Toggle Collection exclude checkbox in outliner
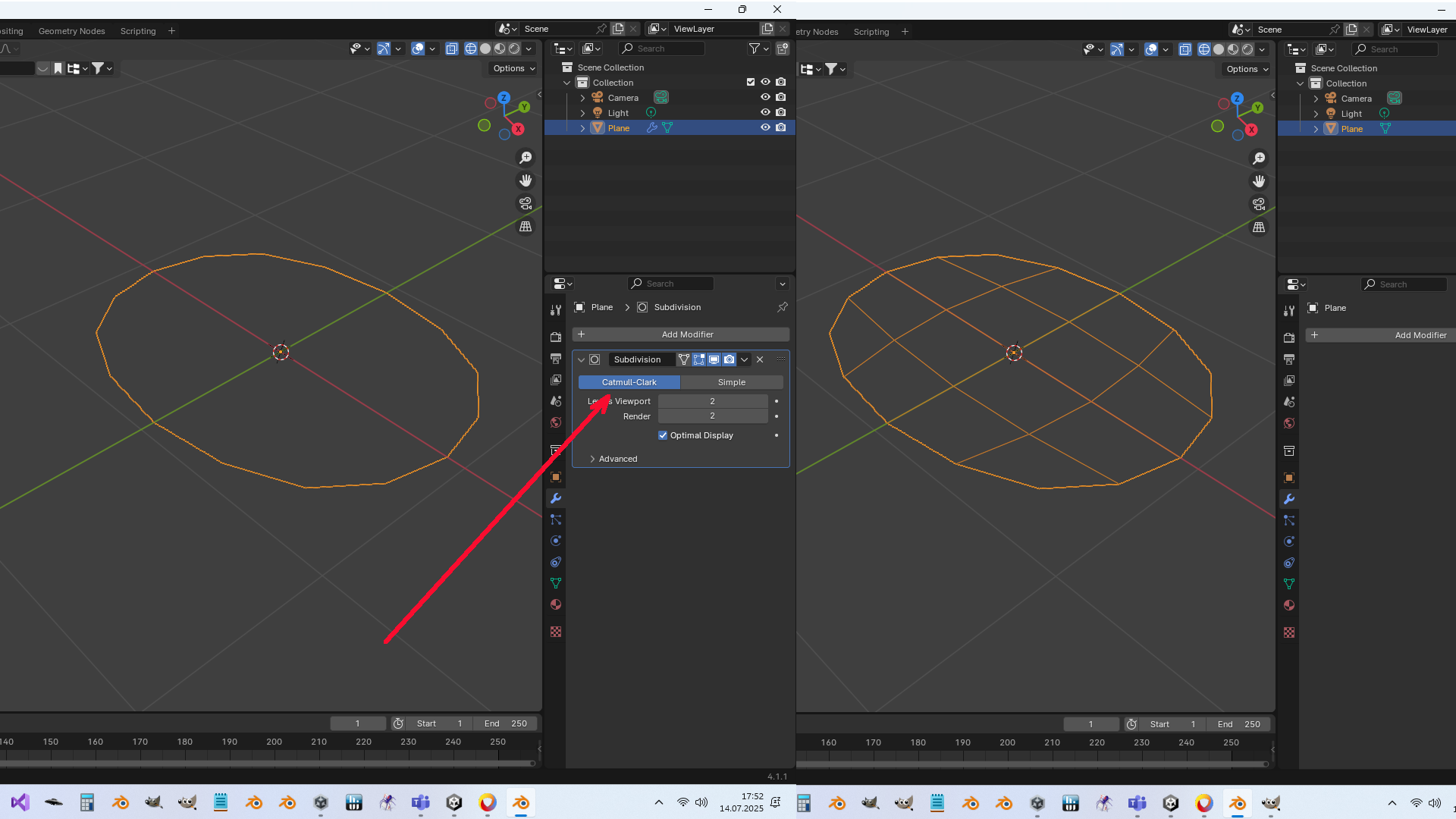This screenshot has height=819, width=1456. (751, 82)
